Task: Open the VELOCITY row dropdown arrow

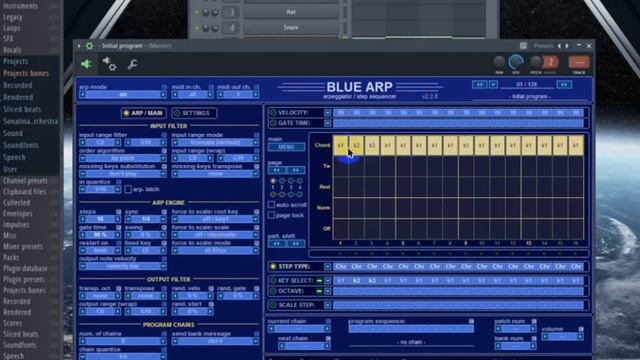Action: pos(327,113)
